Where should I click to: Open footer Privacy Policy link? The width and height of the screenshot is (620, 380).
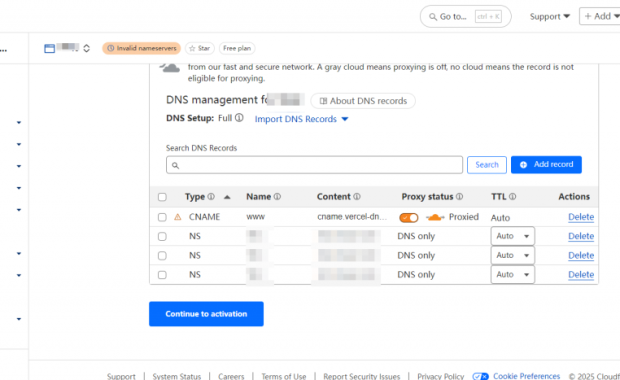coord(440,376)
